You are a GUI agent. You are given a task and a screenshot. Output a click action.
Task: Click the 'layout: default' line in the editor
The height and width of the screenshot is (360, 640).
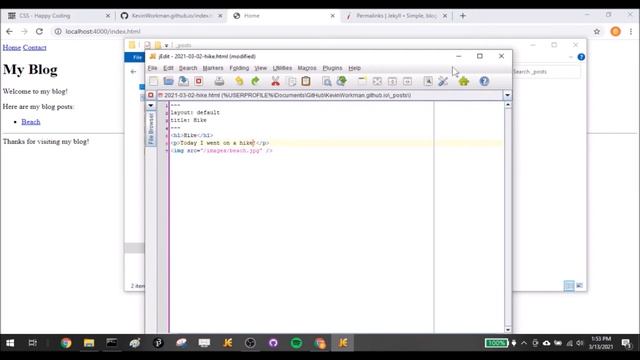(195, 112)
